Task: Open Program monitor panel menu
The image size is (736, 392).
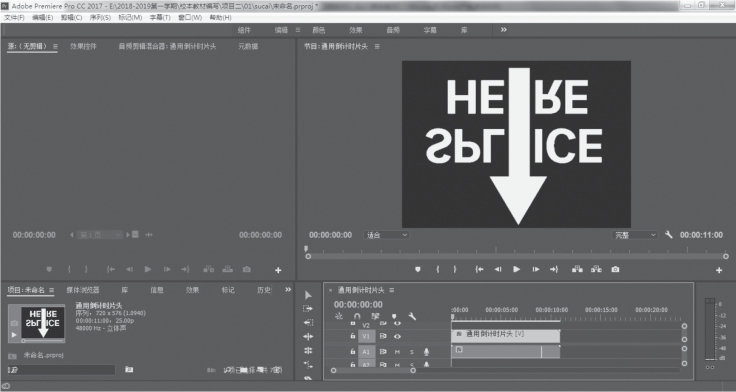Action: click(x=377, y=46)
